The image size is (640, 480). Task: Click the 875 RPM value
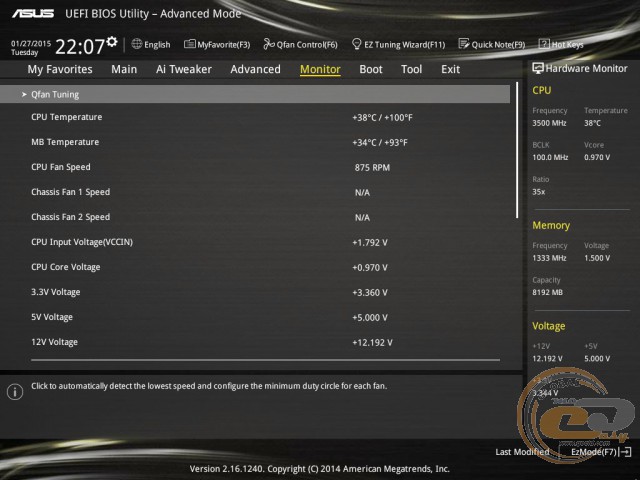372,168
